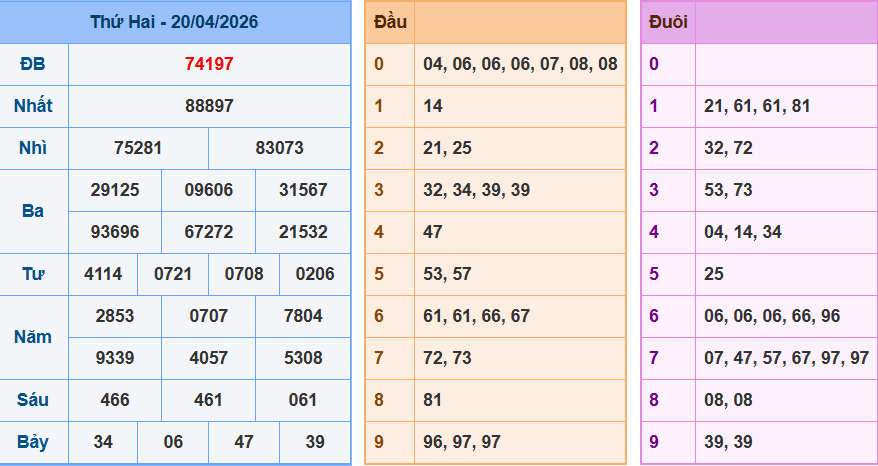Select third prize number 21532
The image size is (878, 466).
(x=303, y=232)
